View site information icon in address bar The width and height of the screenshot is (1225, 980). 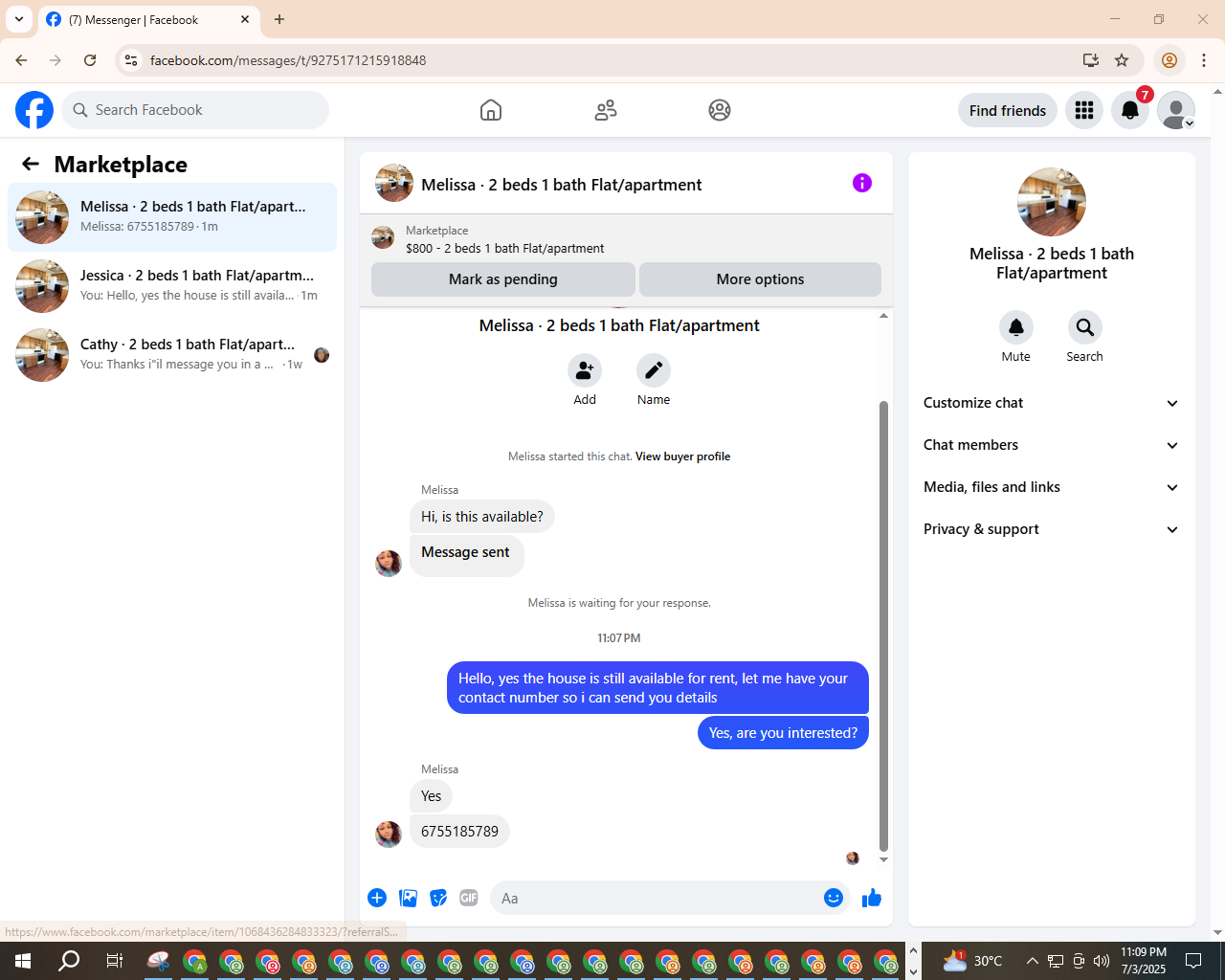[x=131, y=60]
